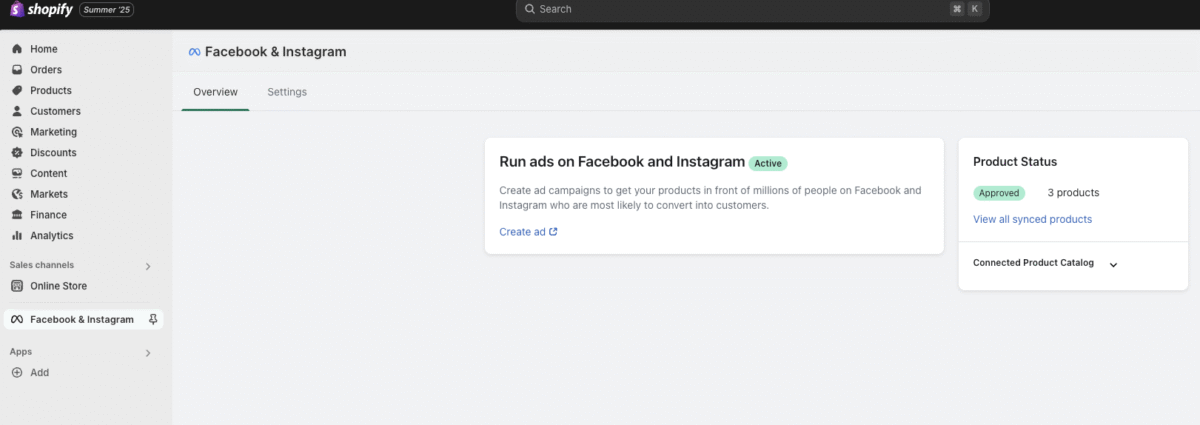Click the Marketing target icon
The height and width of the screenshot is (425, 1200).
click(x=17, y=132)
